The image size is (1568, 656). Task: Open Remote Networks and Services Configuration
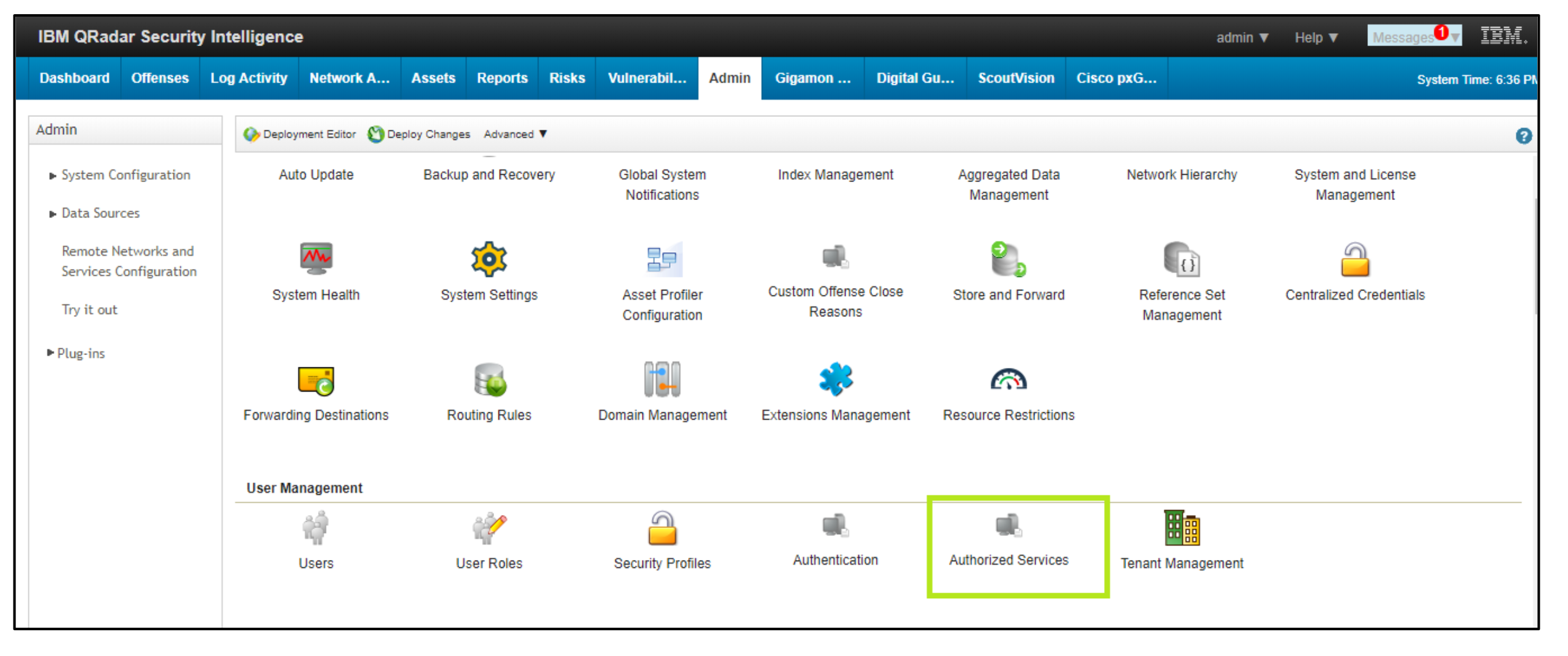(129, 261)
